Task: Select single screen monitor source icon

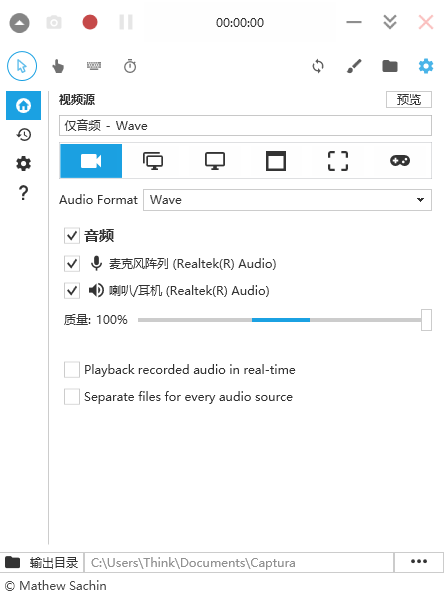Action: coord(215,161)
